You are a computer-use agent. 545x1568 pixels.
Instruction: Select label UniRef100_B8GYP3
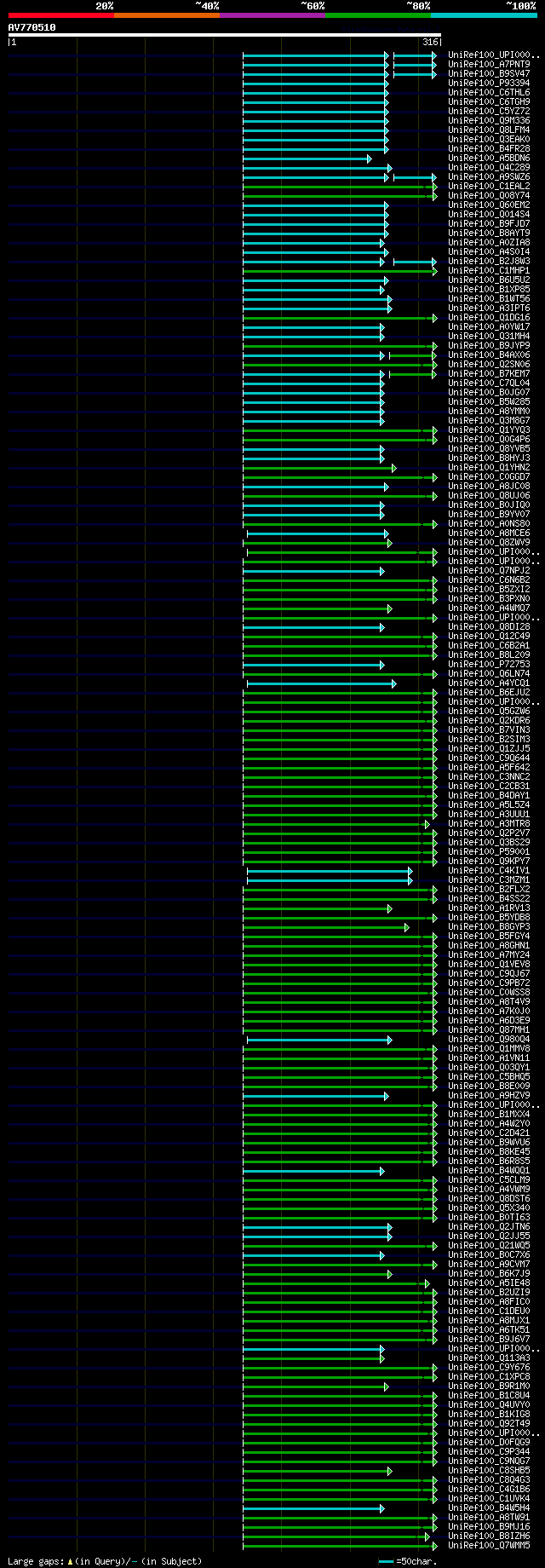click(x=489, y=927)
